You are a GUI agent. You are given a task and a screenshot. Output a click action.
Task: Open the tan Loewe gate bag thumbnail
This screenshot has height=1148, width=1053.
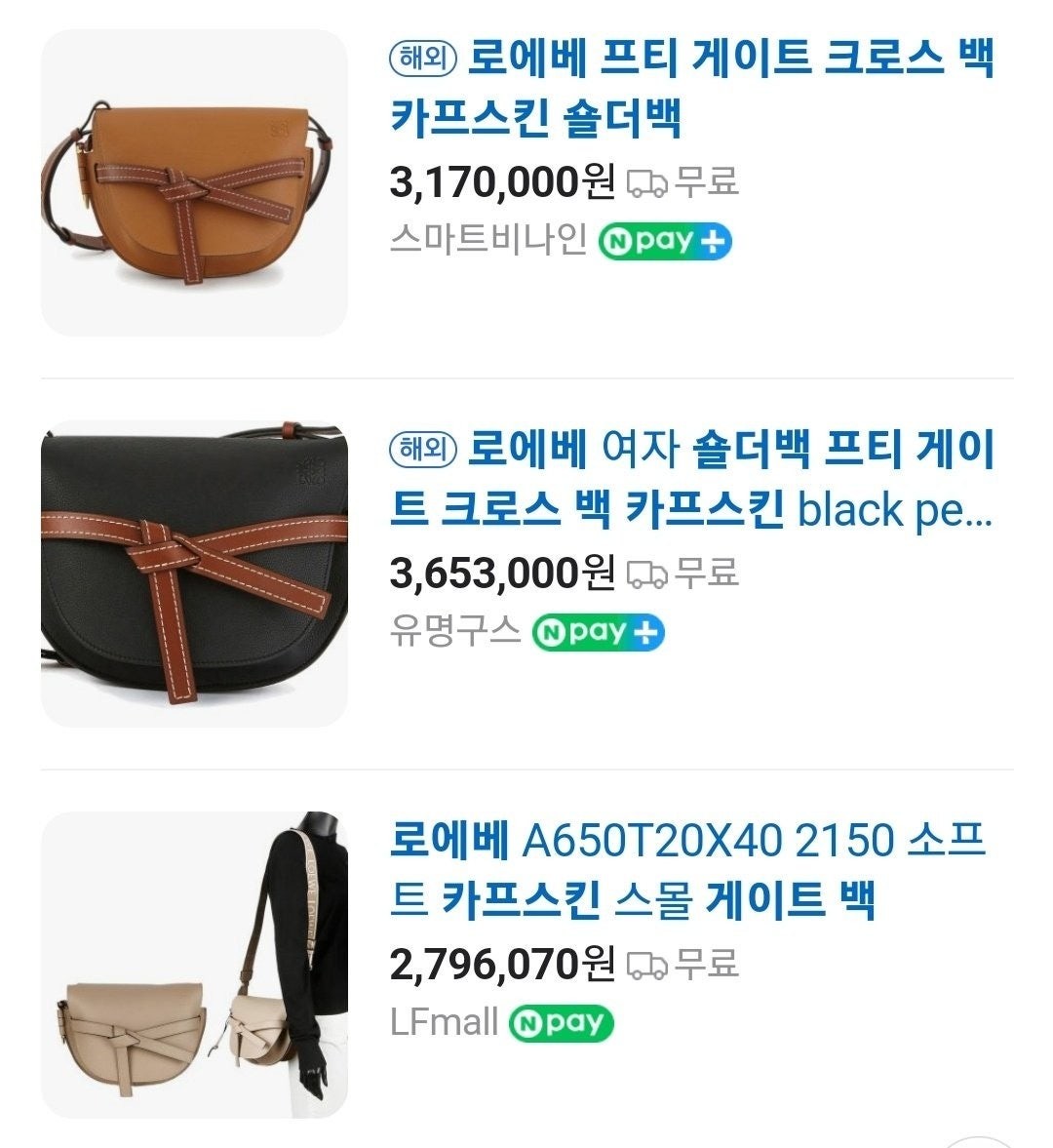(x=194, y=182)
